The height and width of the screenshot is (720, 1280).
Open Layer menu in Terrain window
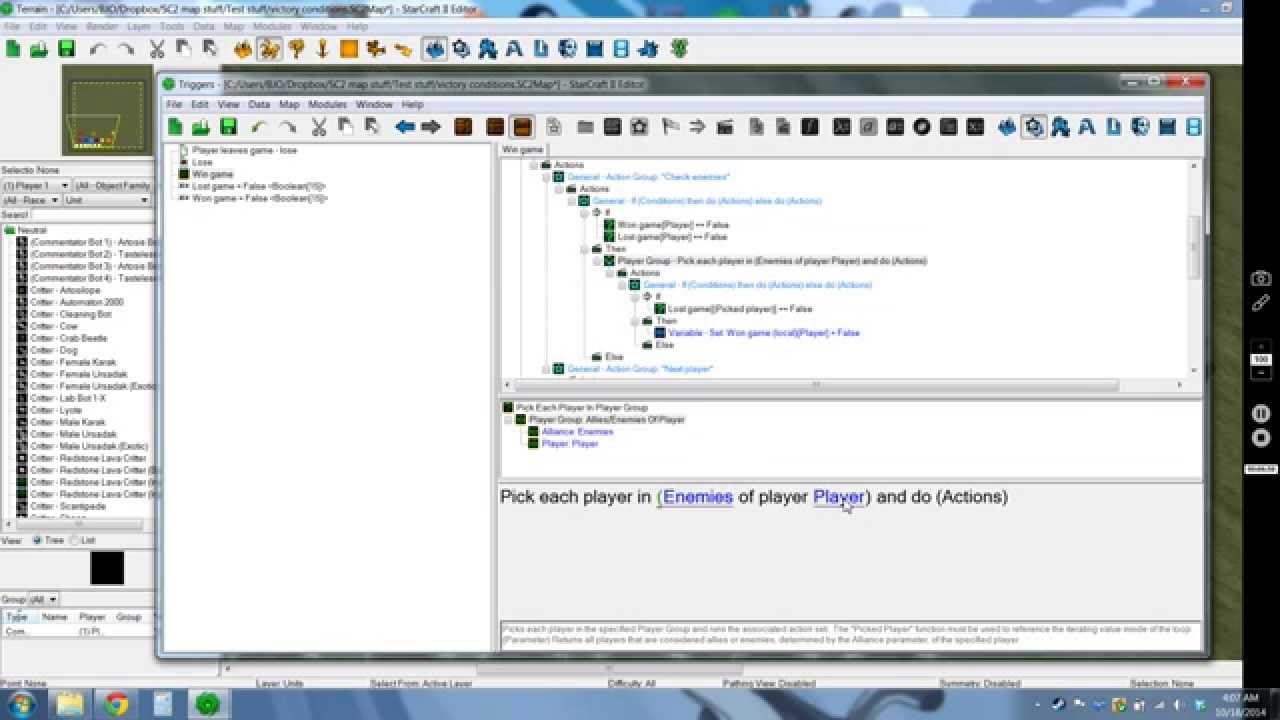click(139, 26)
